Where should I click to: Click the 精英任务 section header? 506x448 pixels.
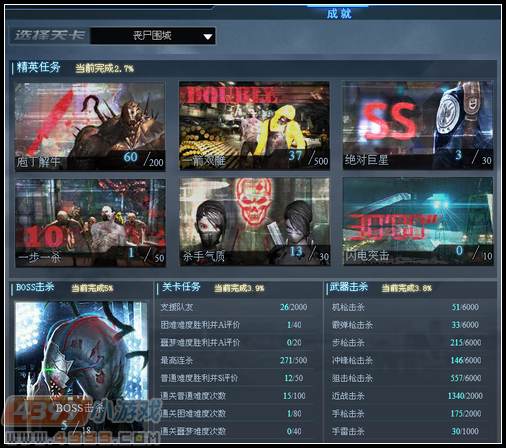click(38, 67)
